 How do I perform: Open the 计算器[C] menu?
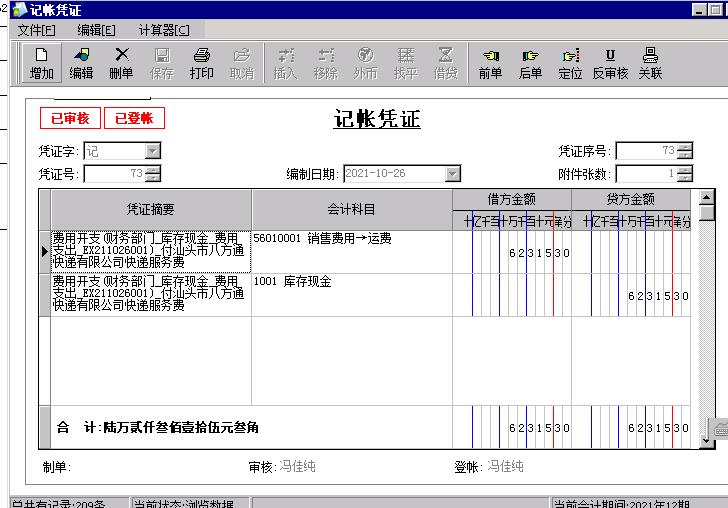pyautogui.click(x=163, y=30)
